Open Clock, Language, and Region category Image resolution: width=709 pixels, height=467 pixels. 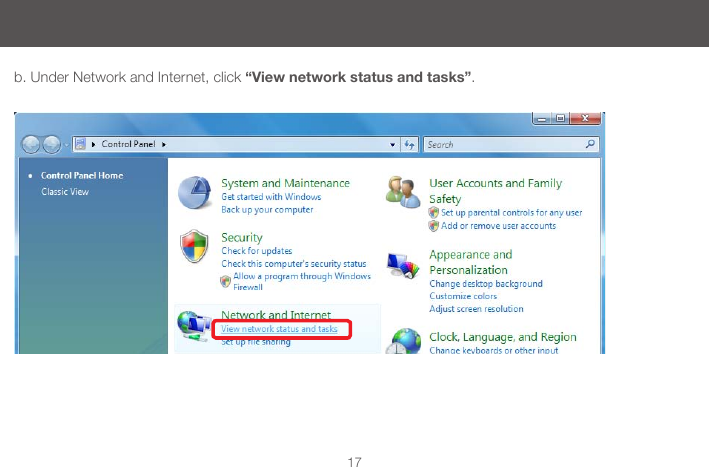click(x=503, y=337)
